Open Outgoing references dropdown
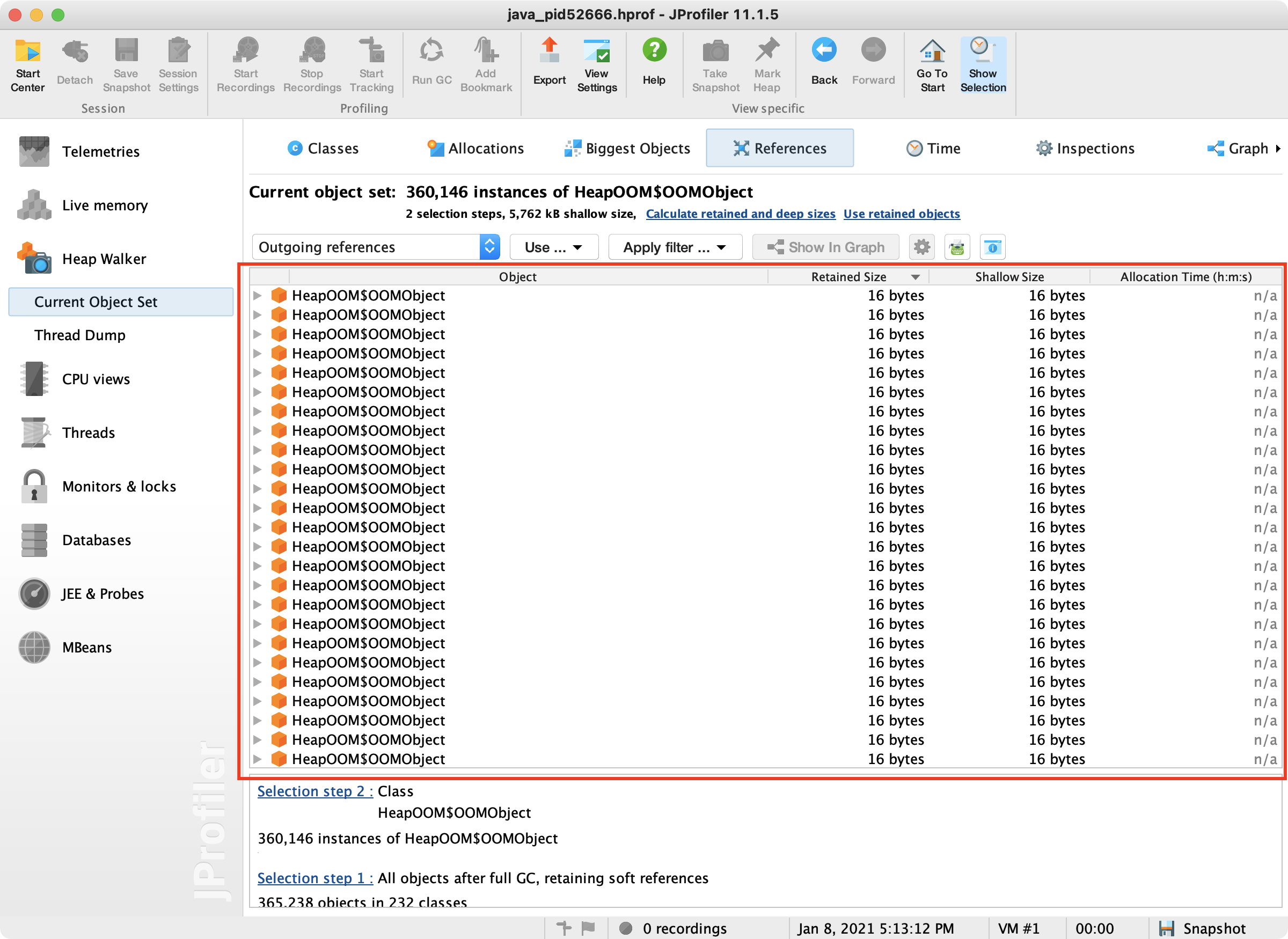 pyautogui.click(x=376, y=247)
